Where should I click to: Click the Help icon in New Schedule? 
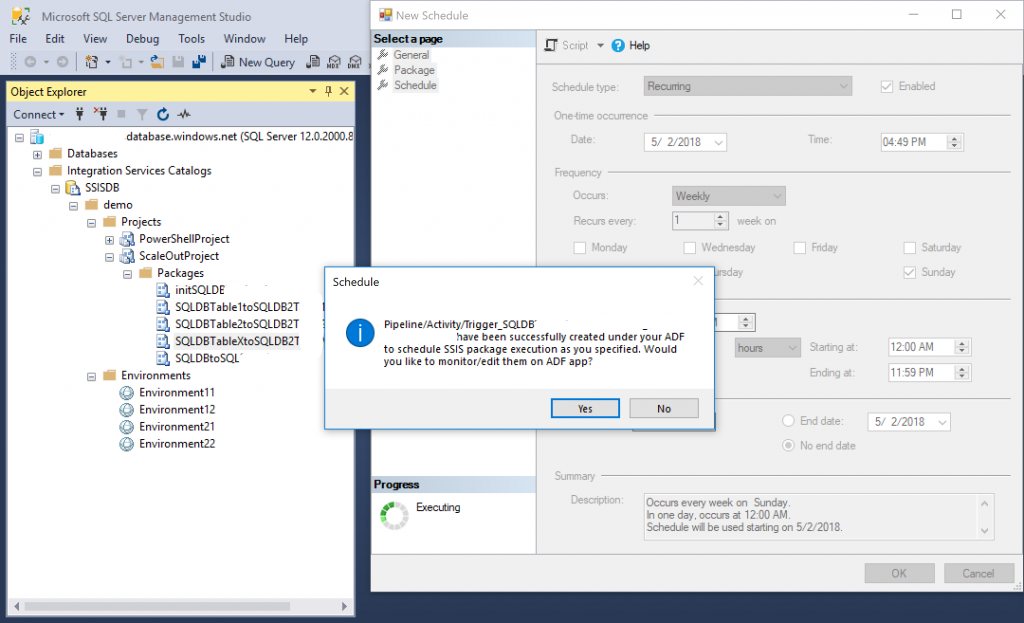pyautogui.click(x=619, y=46)
